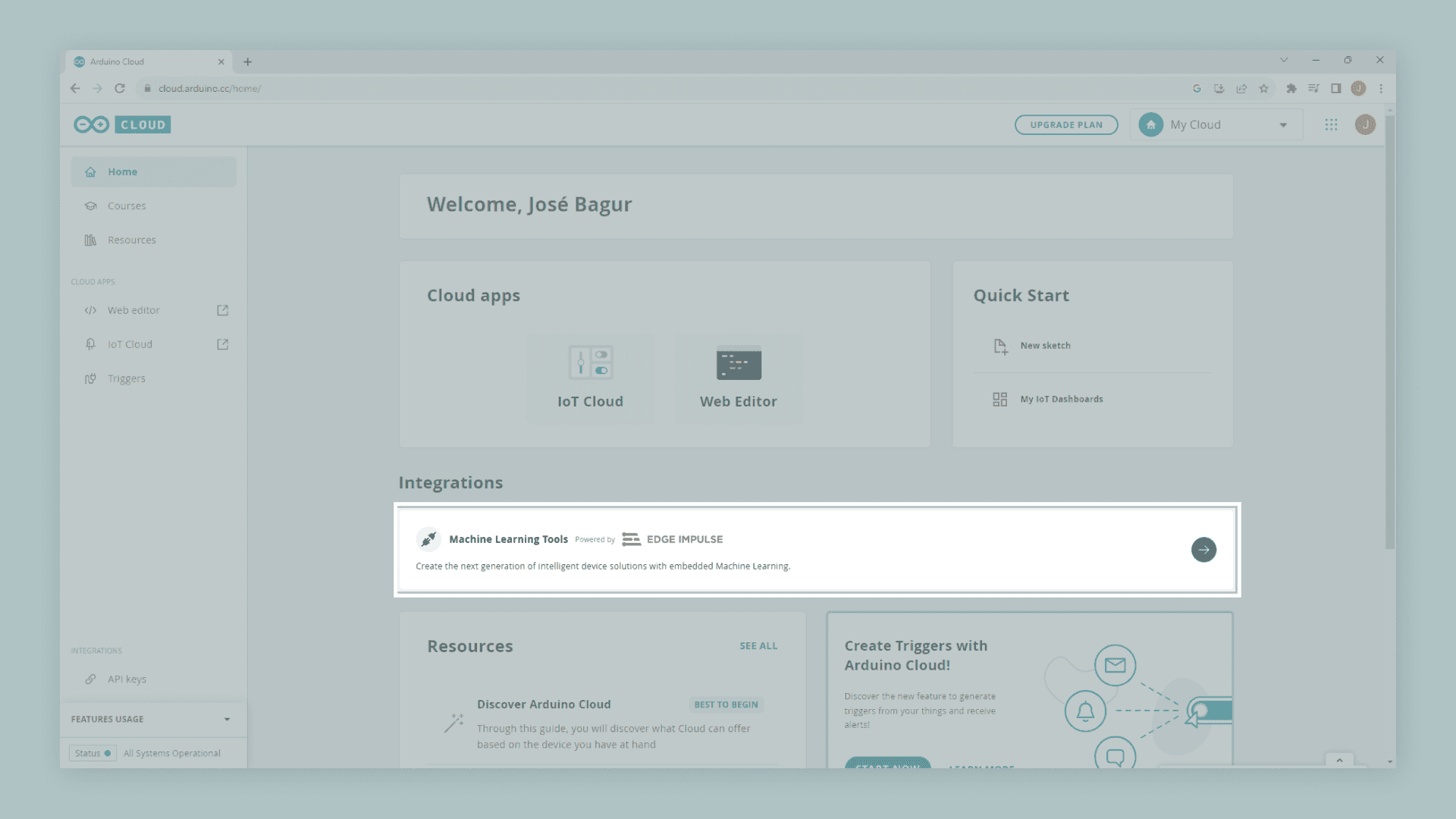This screenshot has width=1456, height=819.
Task: Expand the My Cloud space dropdown
Action: pos(1283,125)
